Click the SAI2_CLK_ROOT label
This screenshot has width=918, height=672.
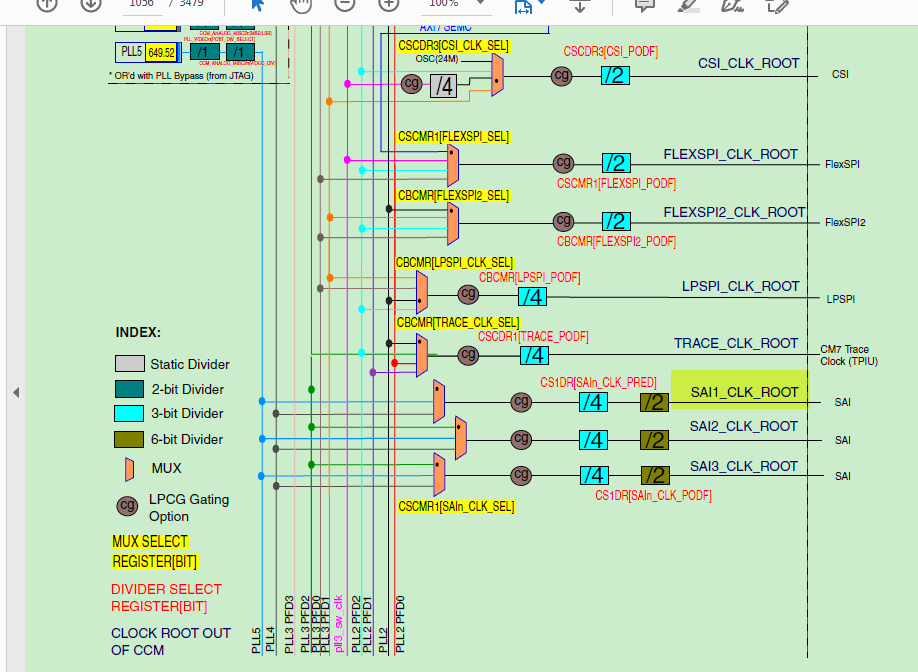(x=744, y=426)
